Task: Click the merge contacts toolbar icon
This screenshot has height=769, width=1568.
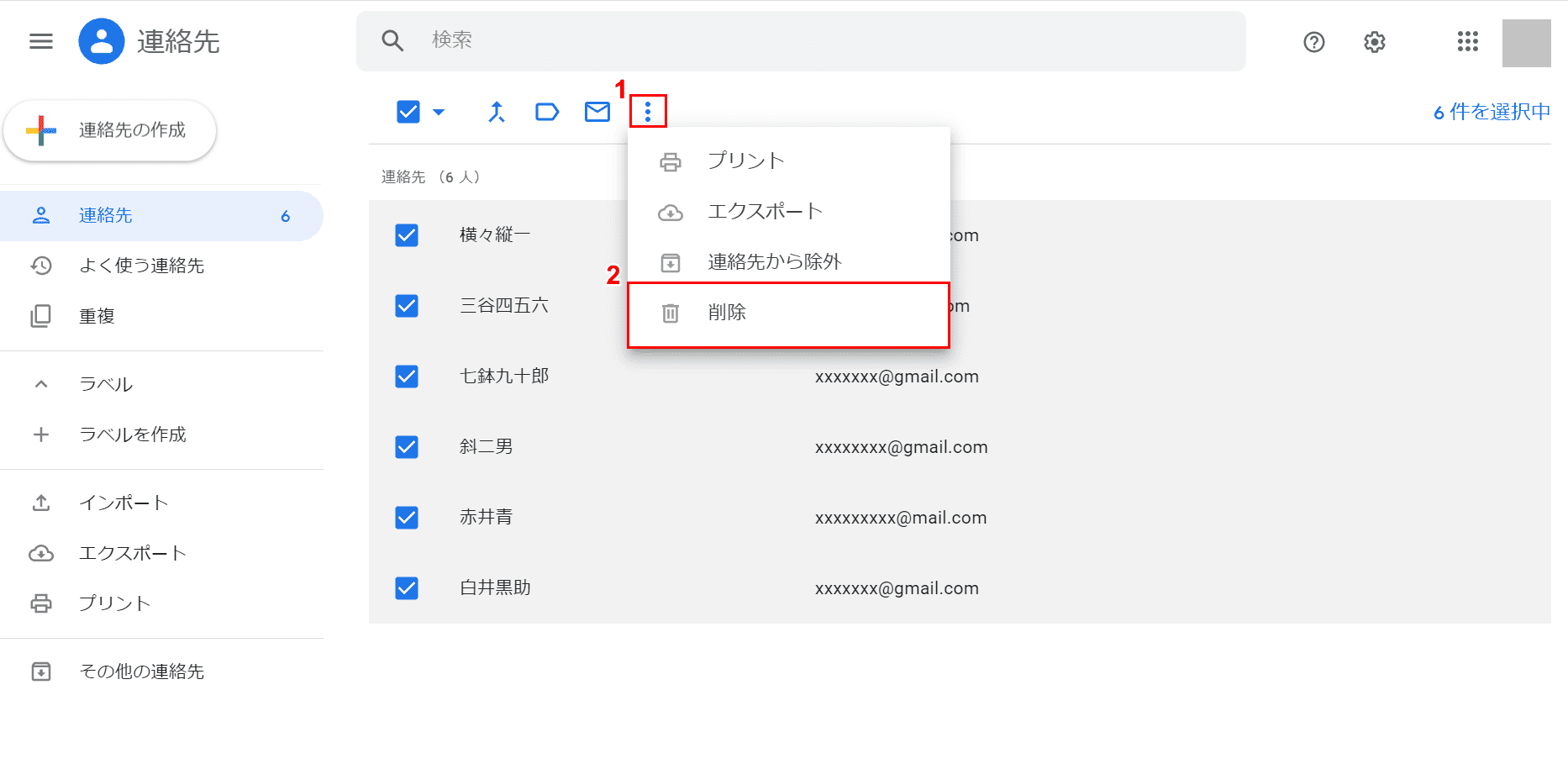Action: (497, 112)
